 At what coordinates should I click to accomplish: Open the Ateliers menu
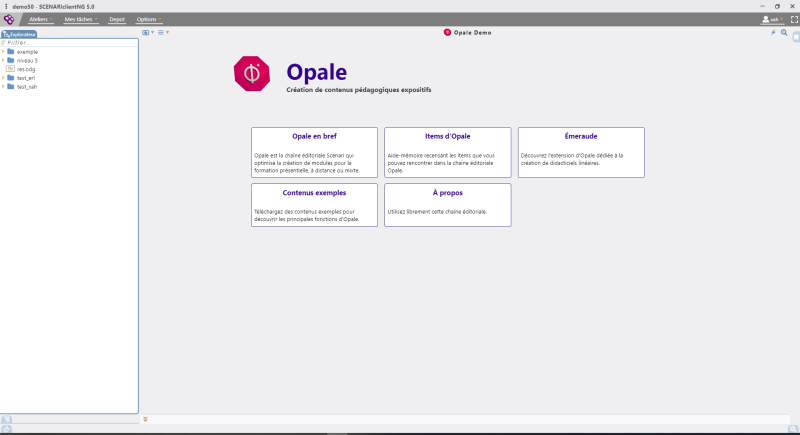[41, 19]
